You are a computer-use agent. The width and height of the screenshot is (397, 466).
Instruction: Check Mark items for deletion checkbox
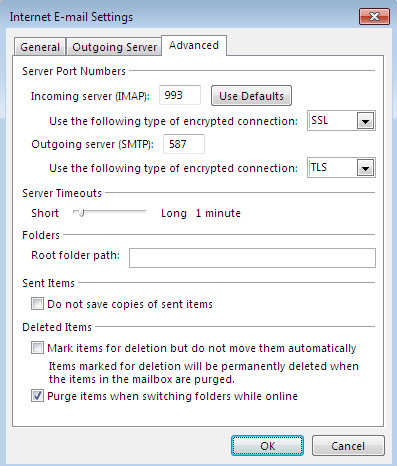pyautogui.click(x=37, y=348)
